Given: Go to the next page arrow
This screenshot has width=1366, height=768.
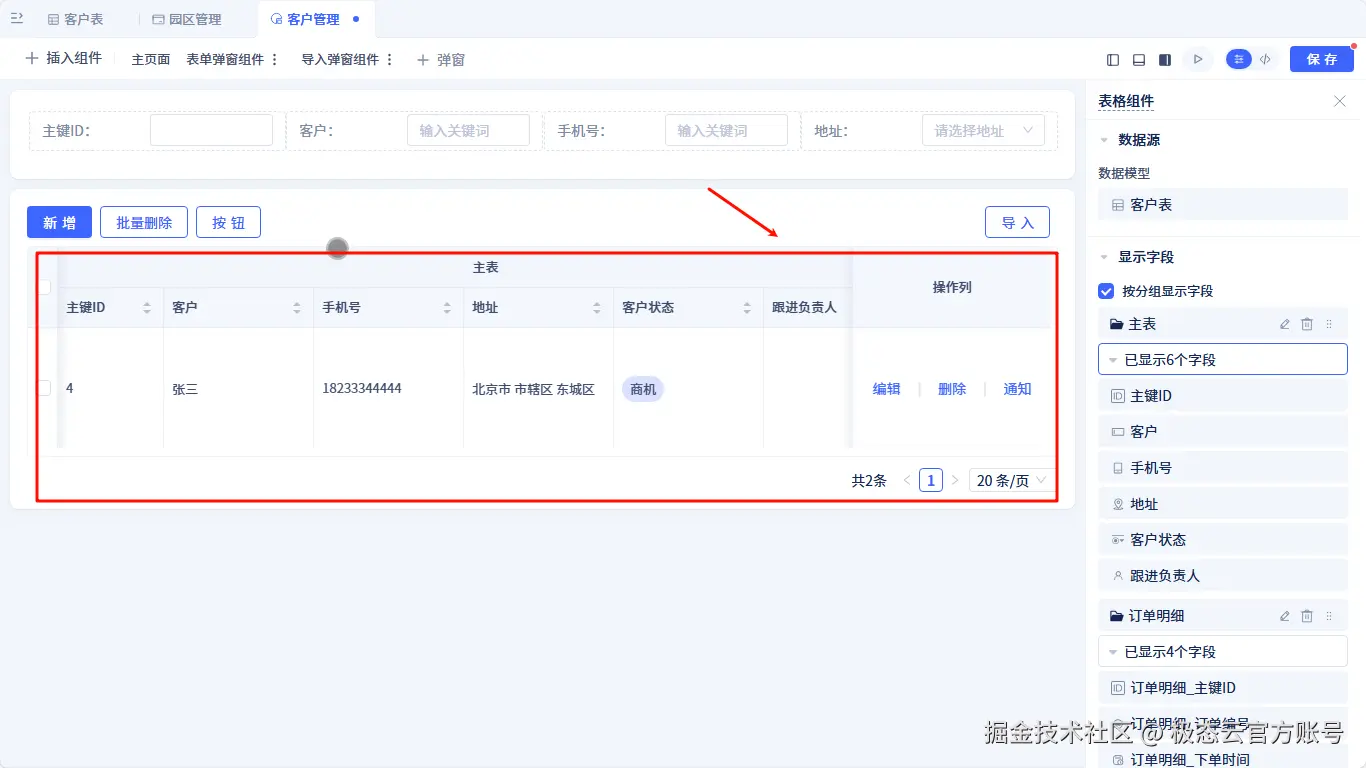Looking at the screenshot, I should (955, 481).
